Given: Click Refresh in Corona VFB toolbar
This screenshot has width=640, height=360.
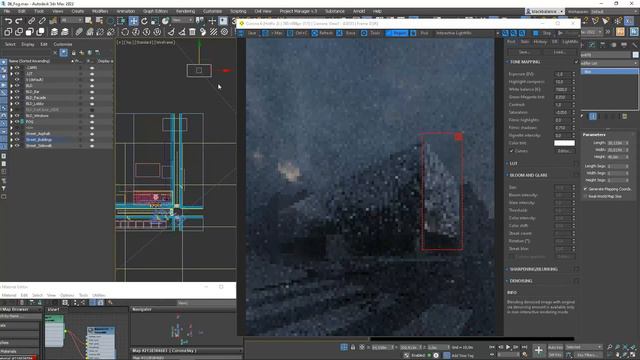Looking at the screenshot, I should tap(322, 33).
